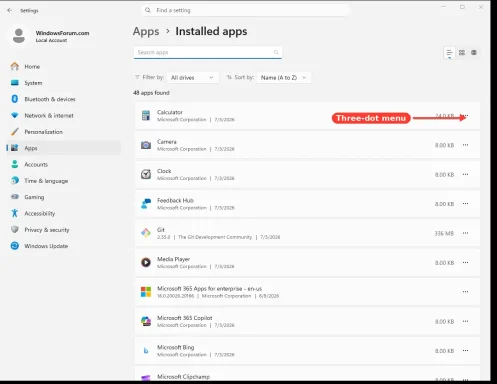Click the WindowsForum.com account profile
Image resolution: width=497 pixels, height=384 pixels.
(x=50, y=36)
